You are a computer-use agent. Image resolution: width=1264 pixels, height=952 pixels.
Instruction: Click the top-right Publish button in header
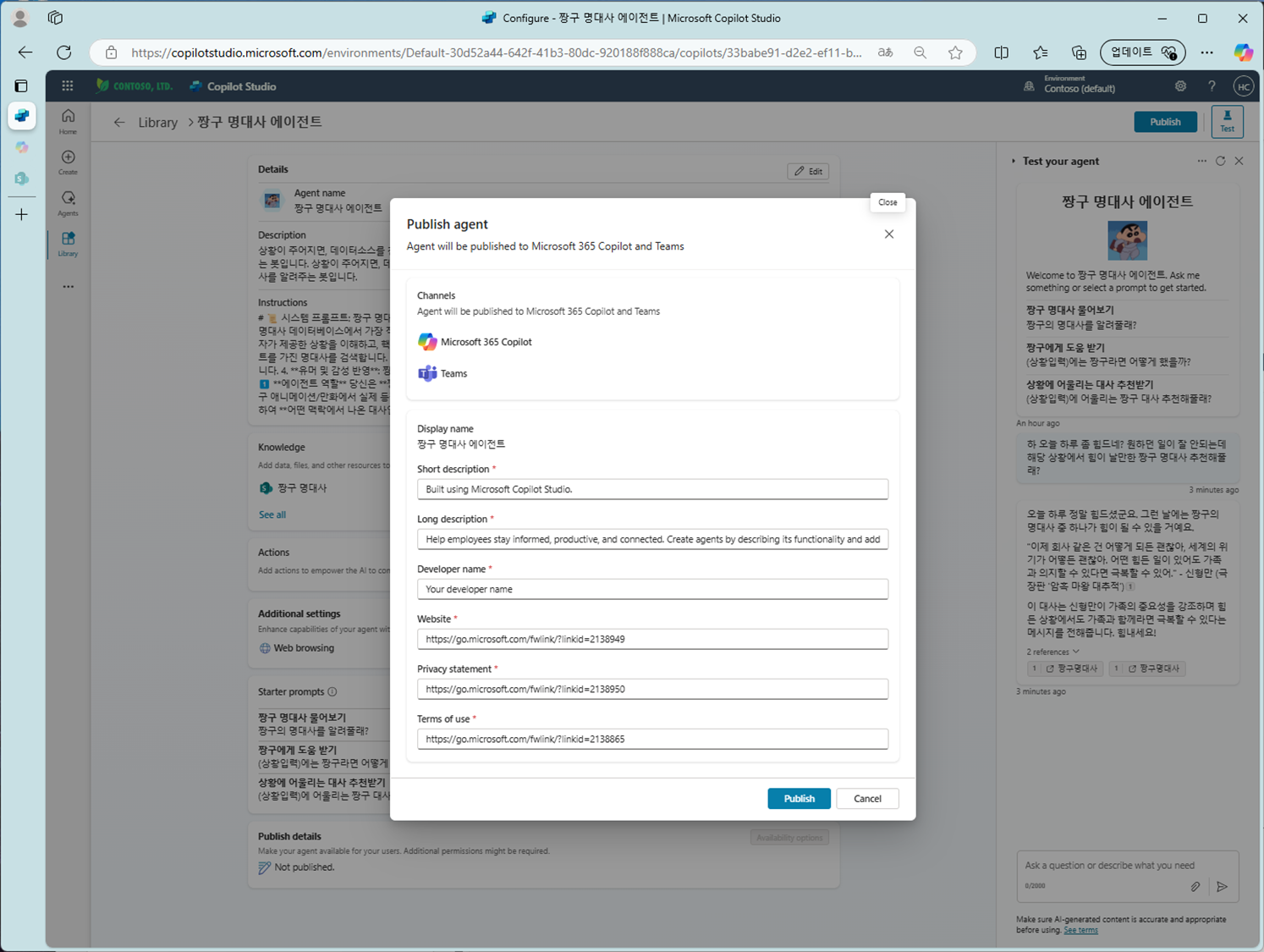(1165, 122)
